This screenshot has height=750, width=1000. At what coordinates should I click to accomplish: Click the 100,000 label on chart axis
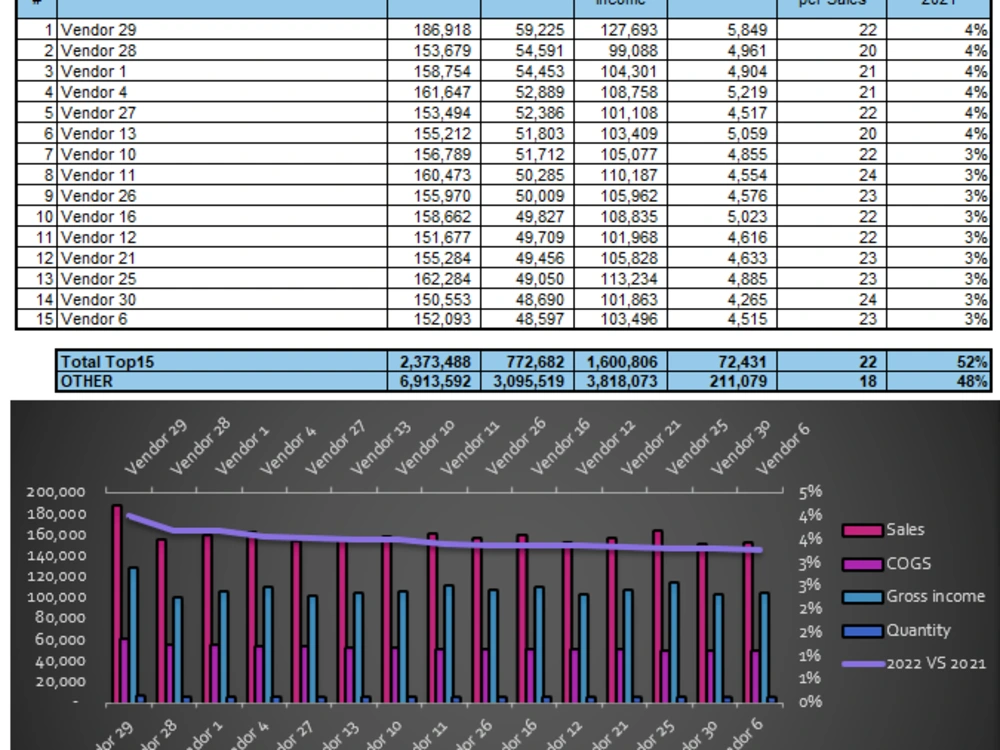click(x=56, y=597)
